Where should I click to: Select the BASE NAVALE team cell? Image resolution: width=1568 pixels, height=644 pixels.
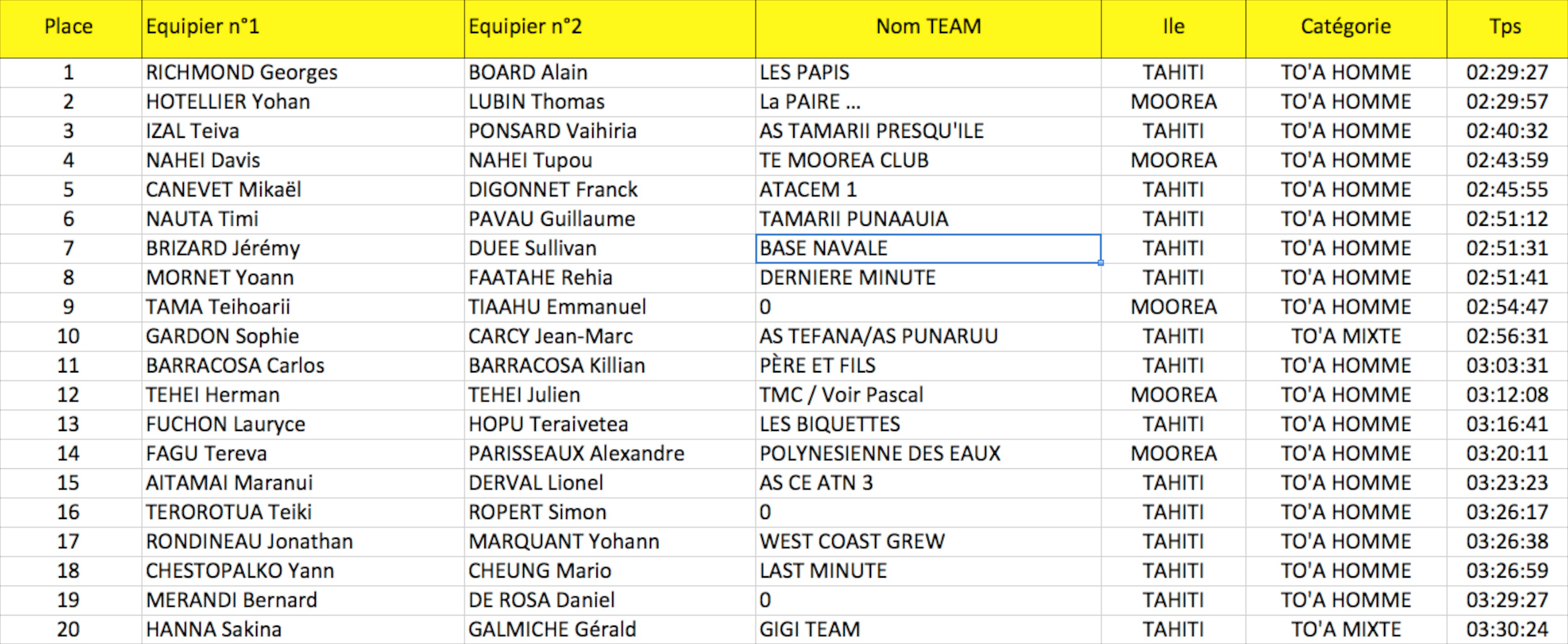coord(824,248)
